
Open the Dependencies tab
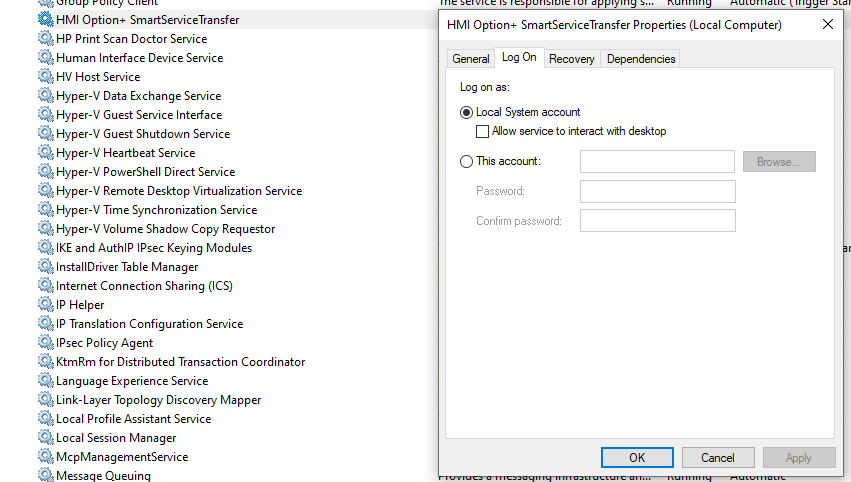(641, 59)
